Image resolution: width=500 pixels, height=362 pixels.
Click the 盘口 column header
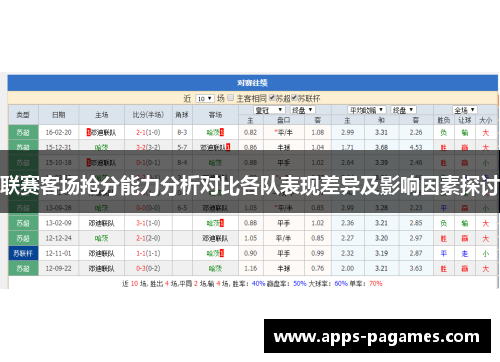click(284, 120)
